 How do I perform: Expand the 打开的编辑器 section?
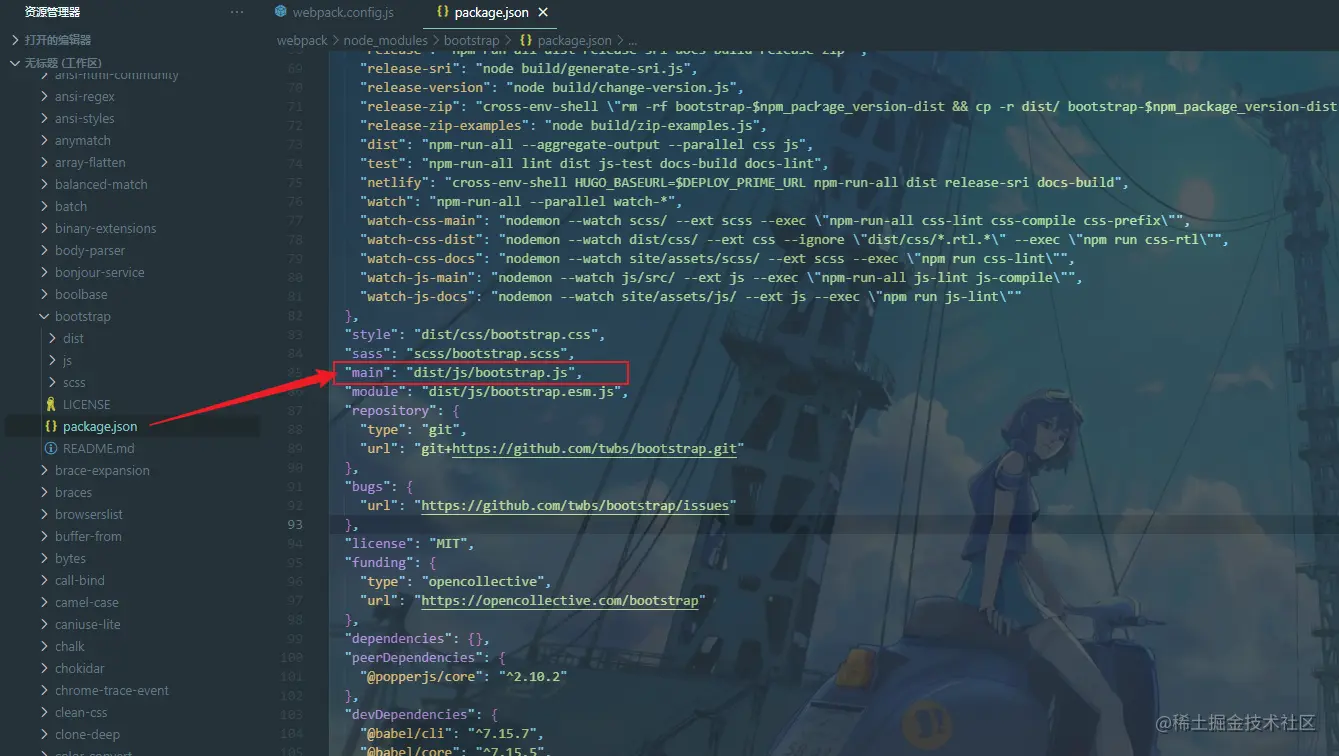click(x=58, y=40)
